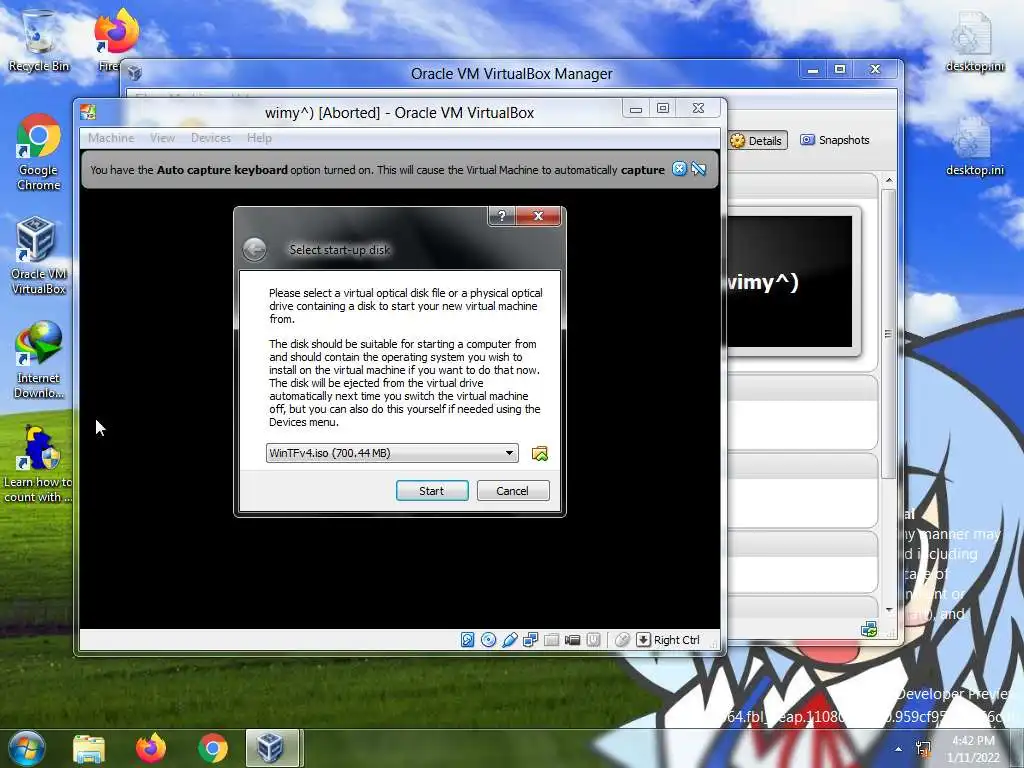The width and height of the screenshot is (1024, 768).
Task: Click the Manager details vertical scrollbar
Action: tap(888, 333)
